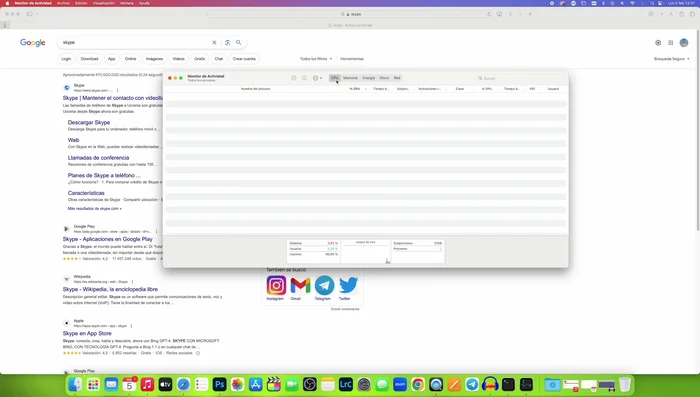Select the Download filter chip
The image size is (700, 397).
89,59
